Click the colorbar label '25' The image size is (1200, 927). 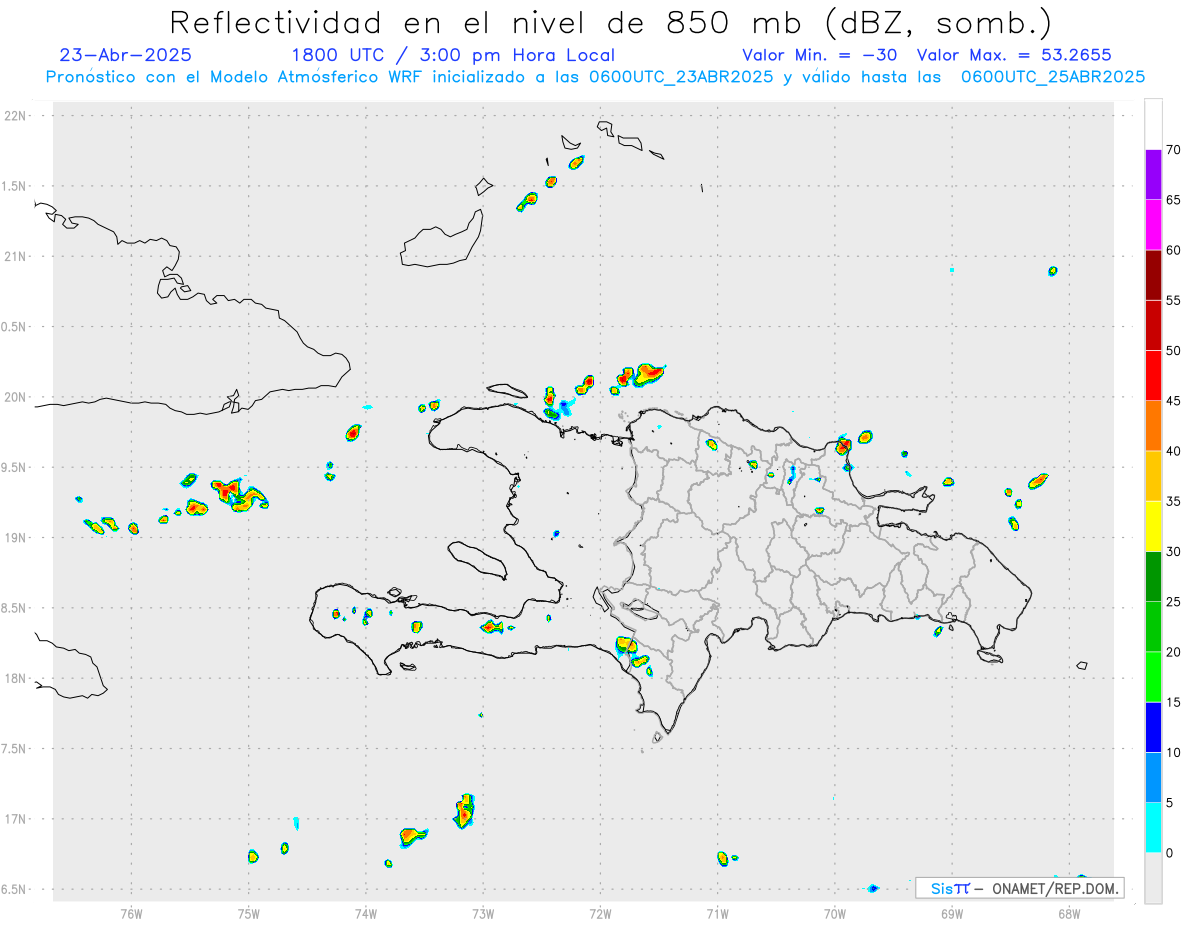click(x=1173, y=602)
